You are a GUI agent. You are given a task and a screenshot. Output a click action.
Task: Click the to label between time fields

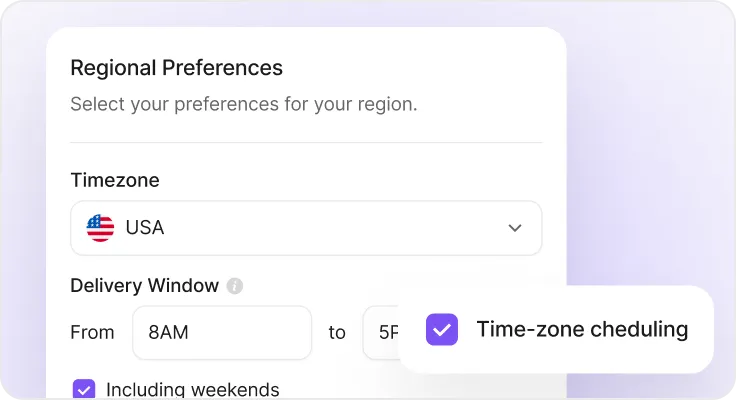click(x=337, y=332)
